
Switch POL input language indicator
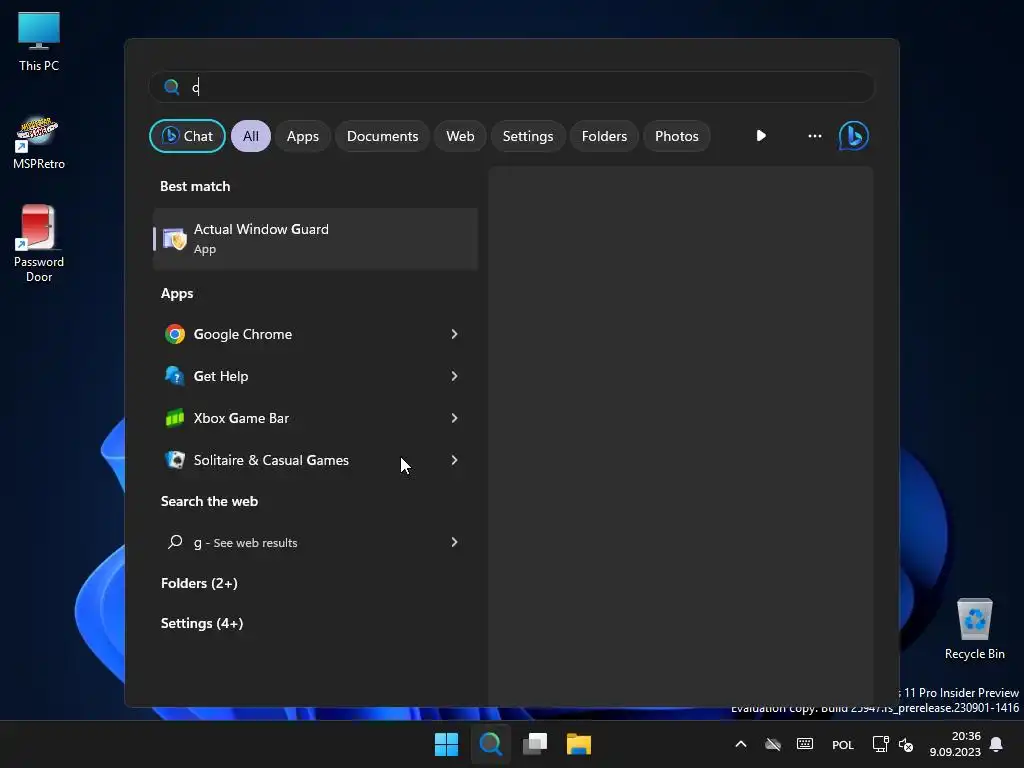(842, 744)
